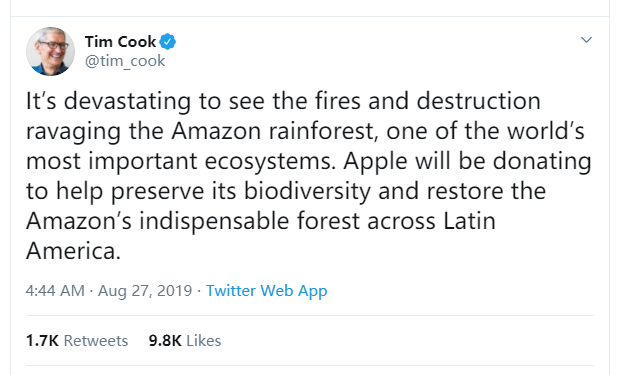624x375 pixels.
Task: Click the 4:44 AM timestamp
Action: (x=55, y=291)
